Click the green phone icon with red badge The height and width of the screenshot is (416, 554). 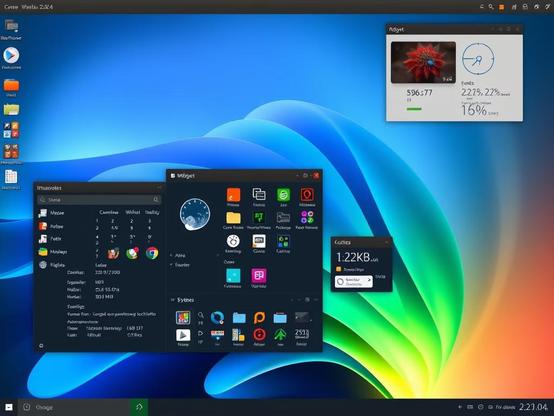click(132, 253)
